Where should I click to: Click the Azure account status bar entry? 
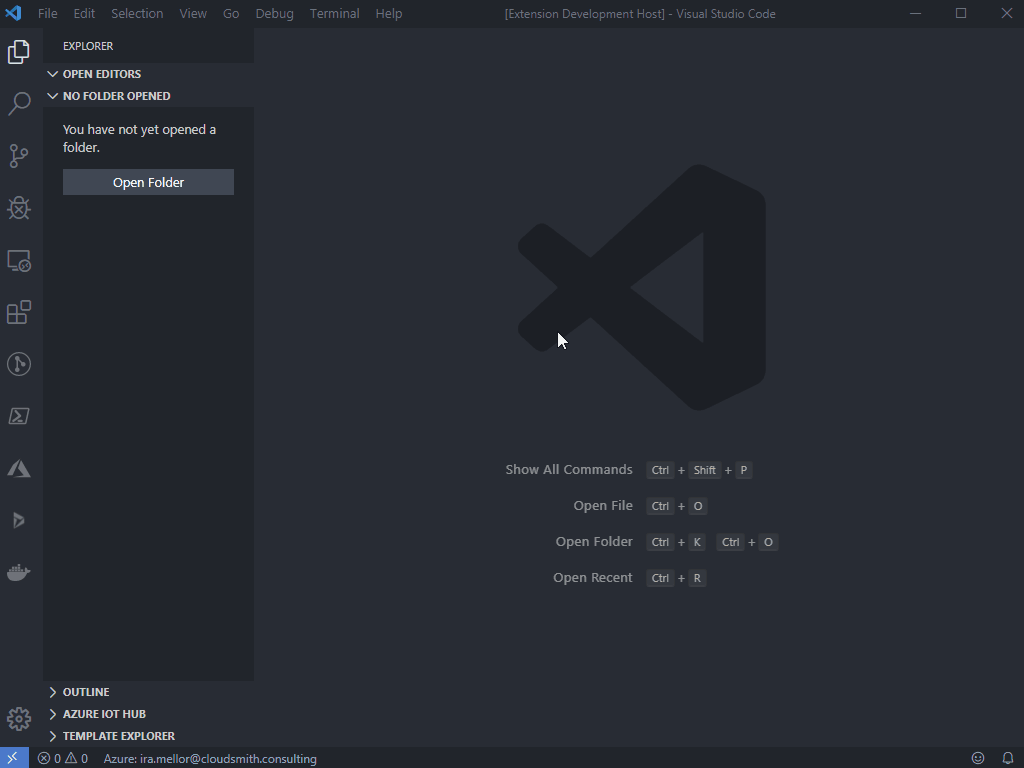pos(210,758)
